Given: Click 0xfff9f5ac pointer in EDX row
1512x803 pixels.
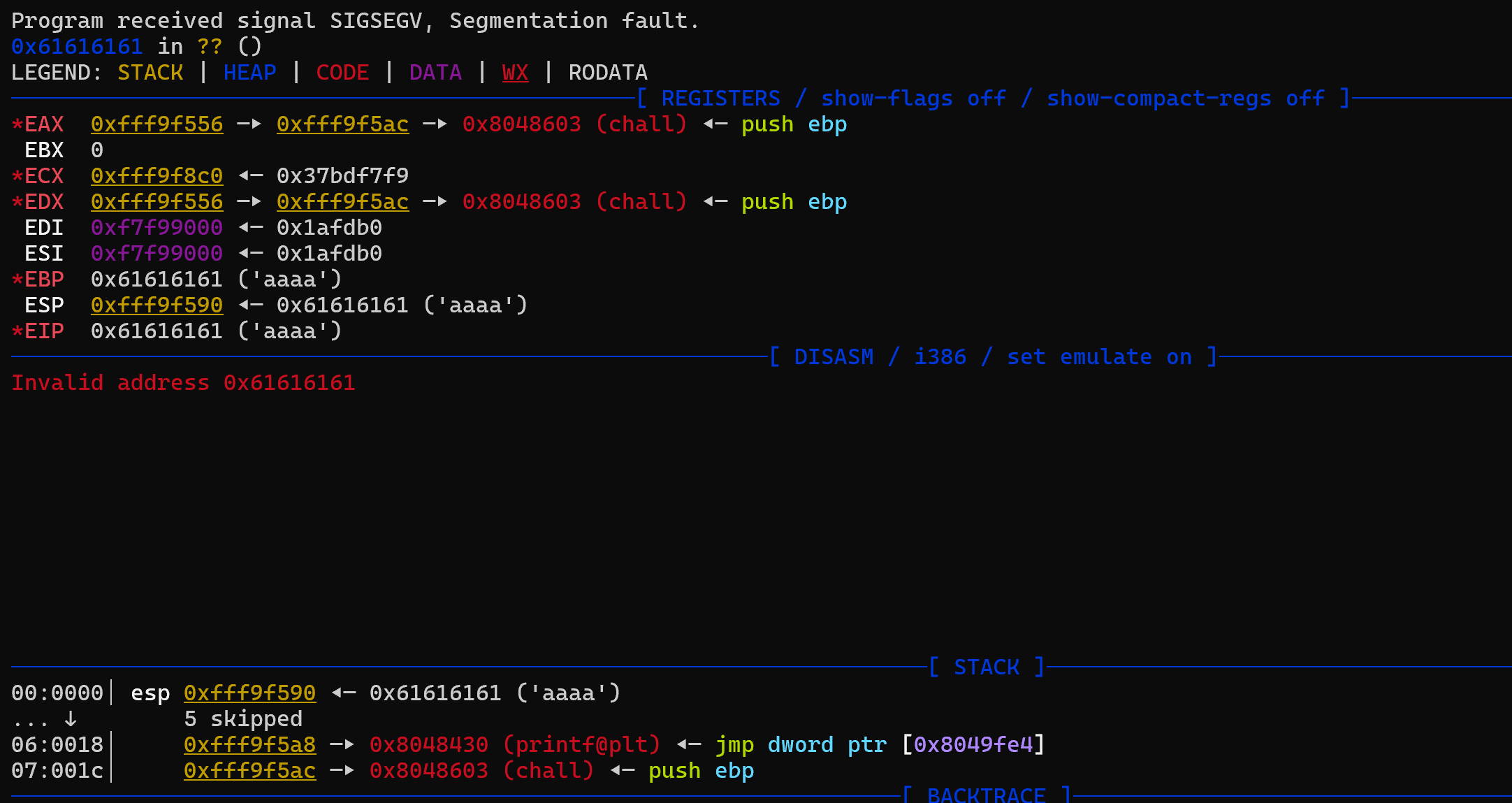Looking at the screenshot, I should coord(343,202).
